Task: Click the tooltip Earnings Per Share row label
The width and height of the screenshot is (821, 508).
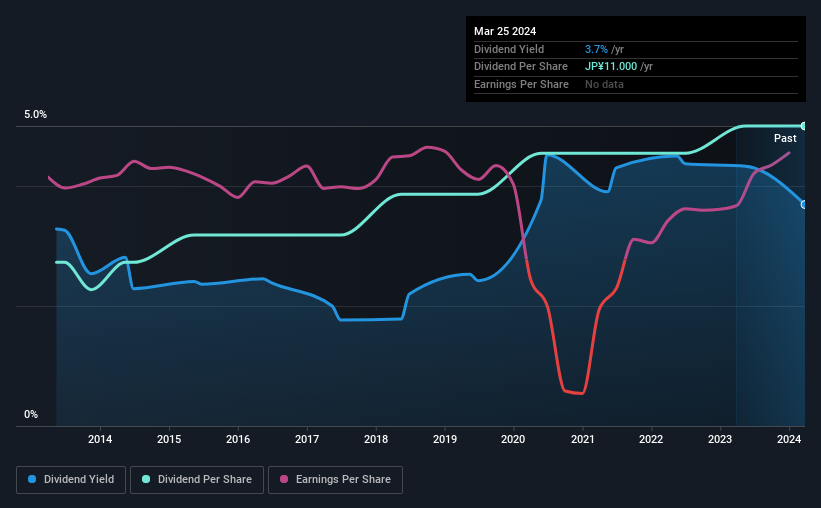Action: point(521,84)
